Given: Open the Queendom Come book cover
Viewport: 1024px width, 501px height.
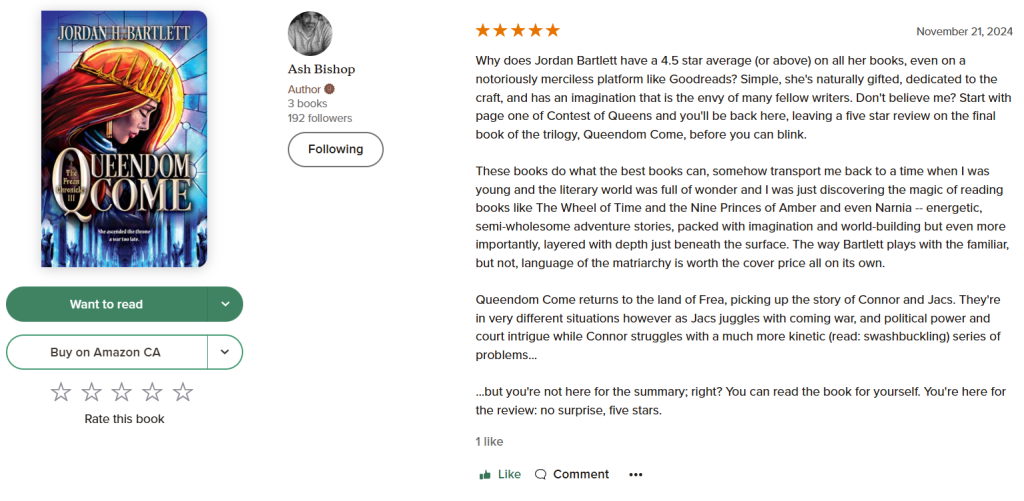Looking at the screenshot, I should coord(124,139).
